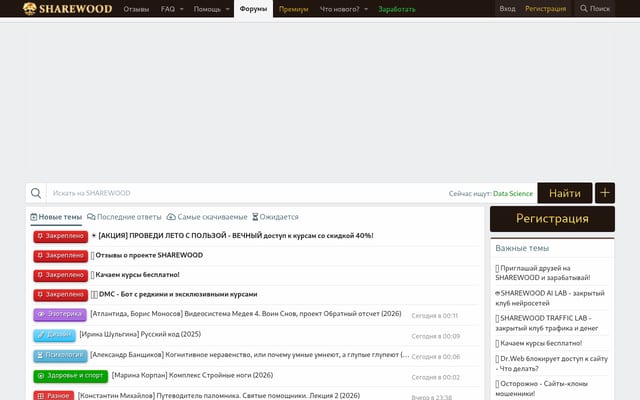Focus the Искать на SHAREWOOD search field
Viewport: 640px width, 400px height.
coord(245,193)
